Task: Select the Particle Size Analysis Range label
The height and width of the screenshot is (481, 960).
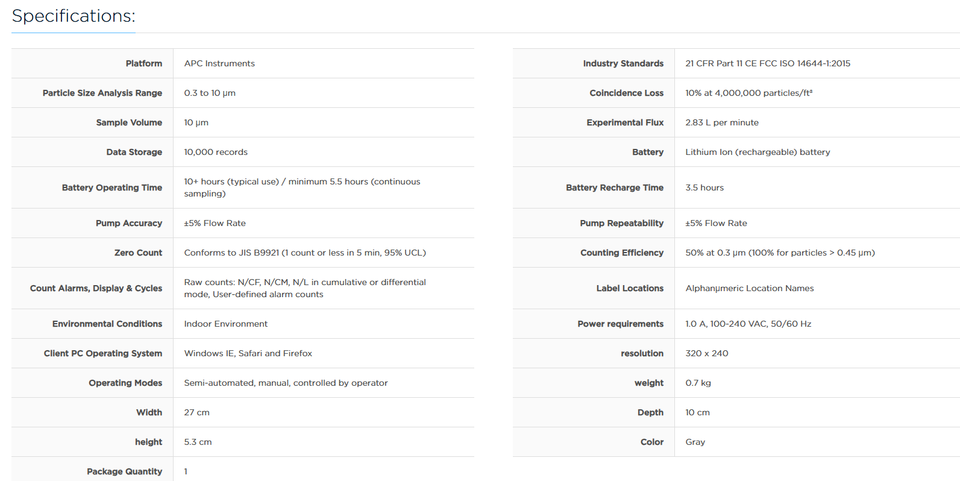Action: click(102, 93)
